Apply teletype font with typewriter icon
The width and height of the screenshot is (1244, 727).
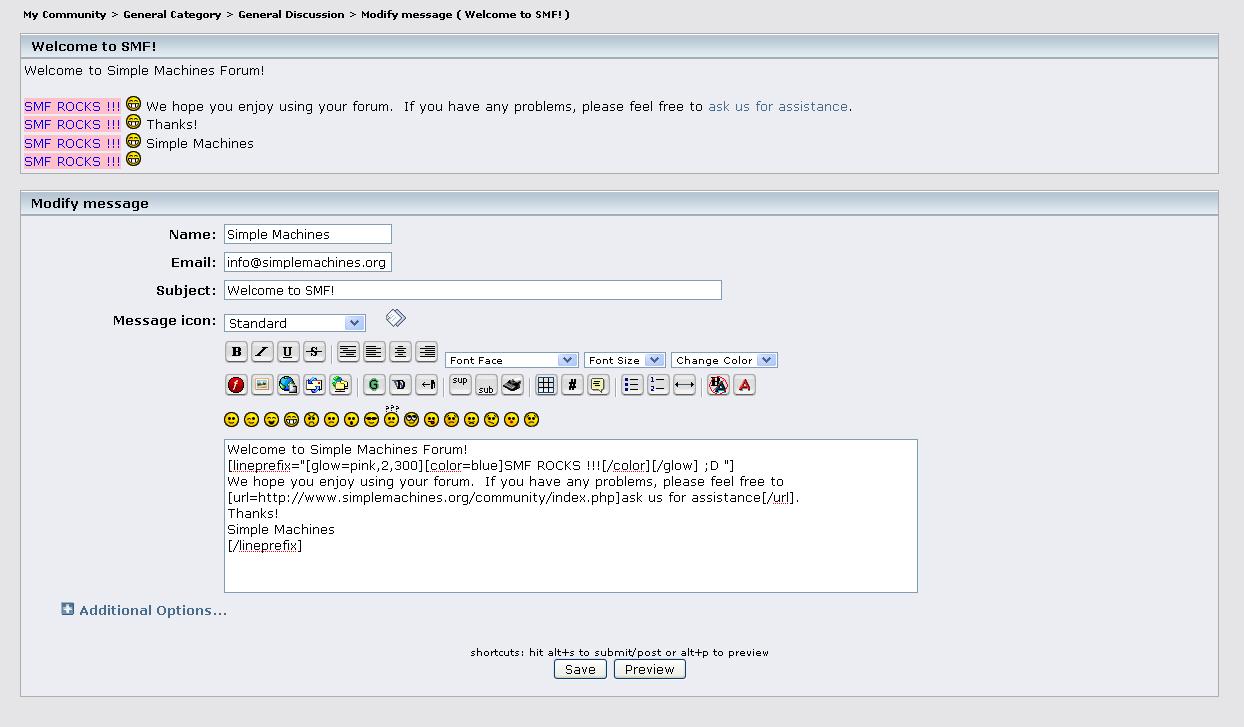[x=512, y=385]
